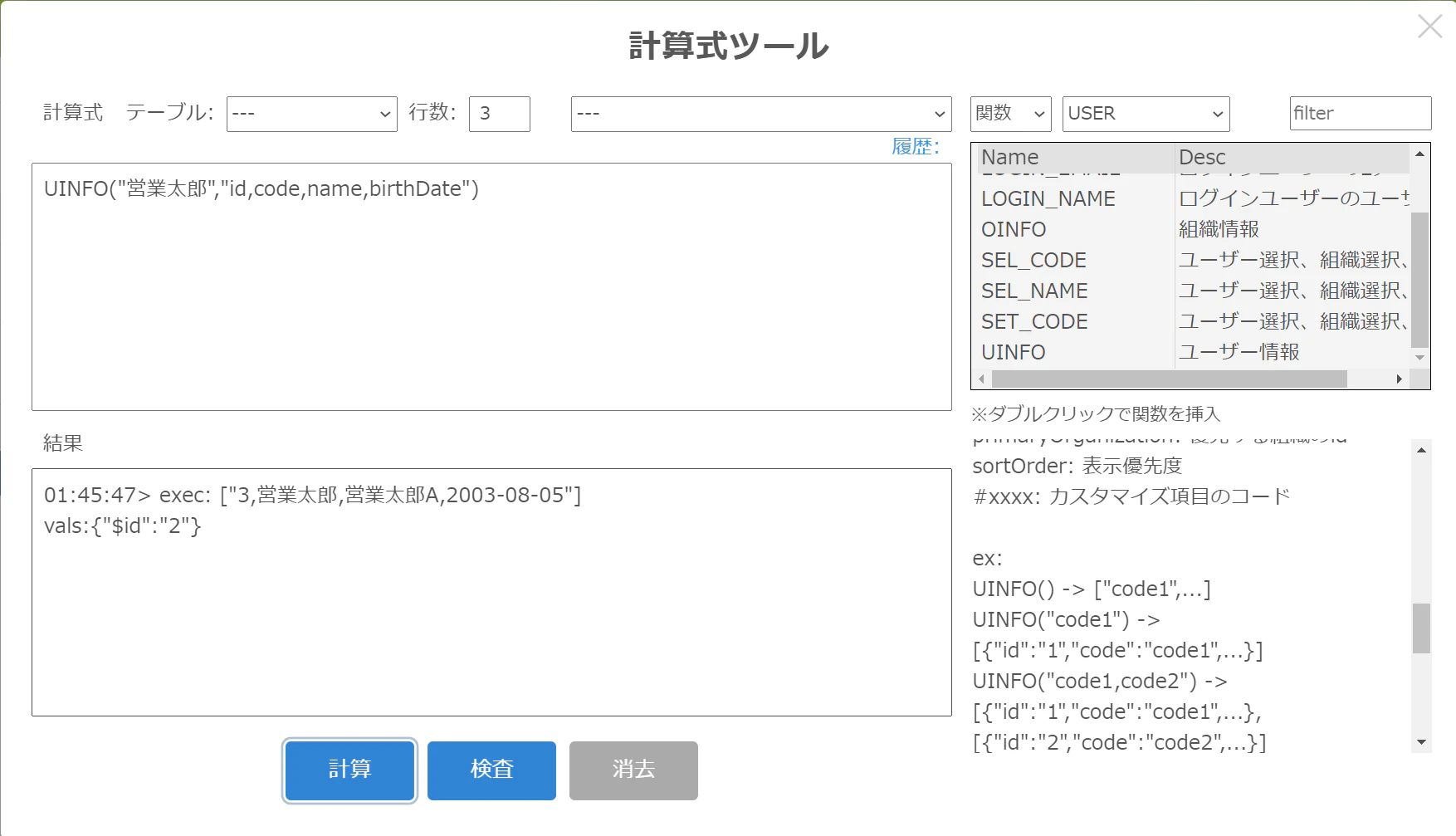Viewport: 1456px width, 836px height.
Task: Click the 履歴 link
Action: coord(916,147)
